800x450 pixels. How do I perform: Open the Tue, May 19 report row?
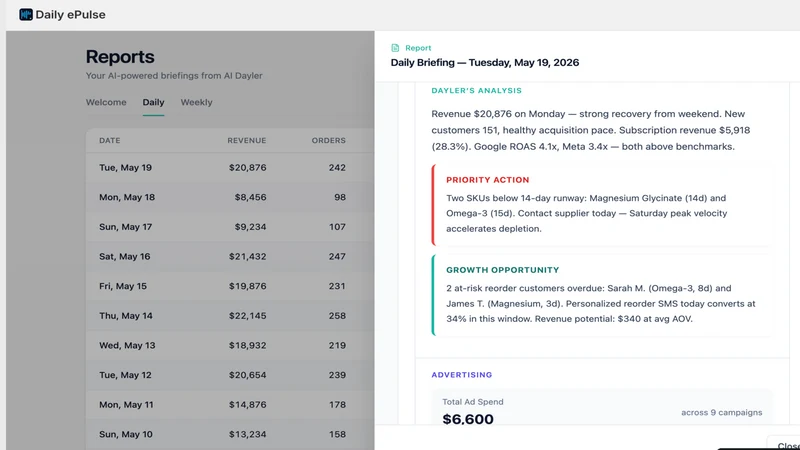point(230,167)
